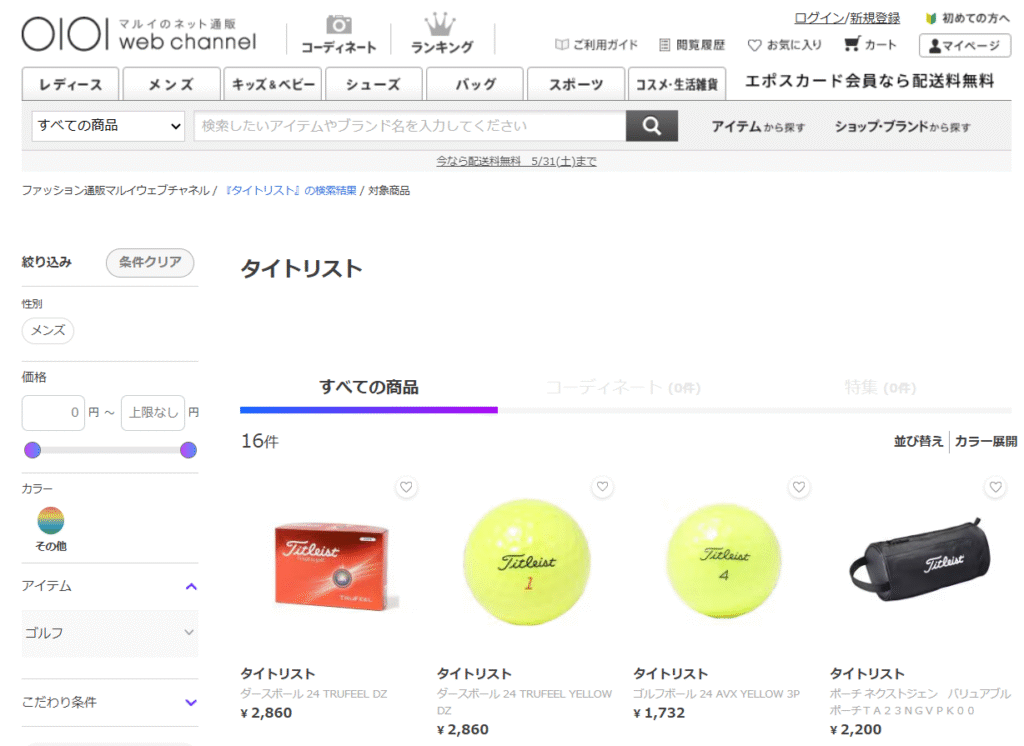Click the 条件クリア button
Viewport: 1024px width, 746px height.
(x=150, y=263)
